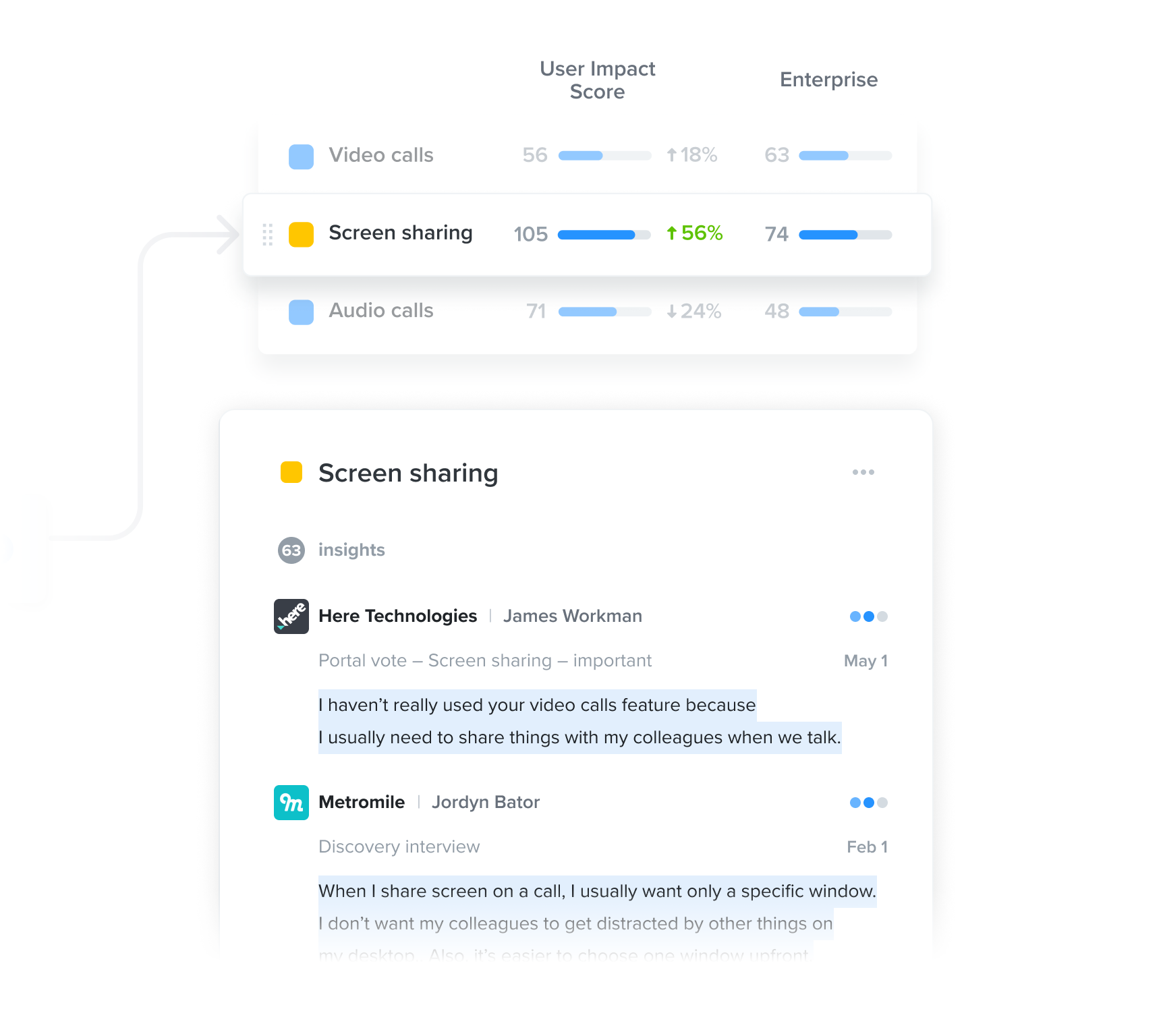
Task: Open the Metromile company link
Action: click(x=362, y=802)
